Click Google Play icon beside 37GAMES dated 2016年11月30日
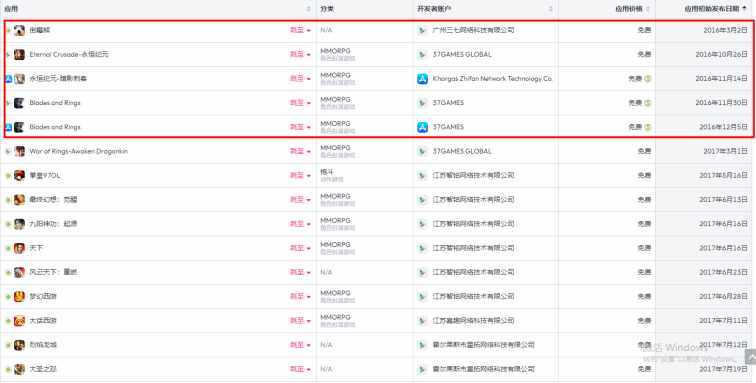 click(422, 103)
